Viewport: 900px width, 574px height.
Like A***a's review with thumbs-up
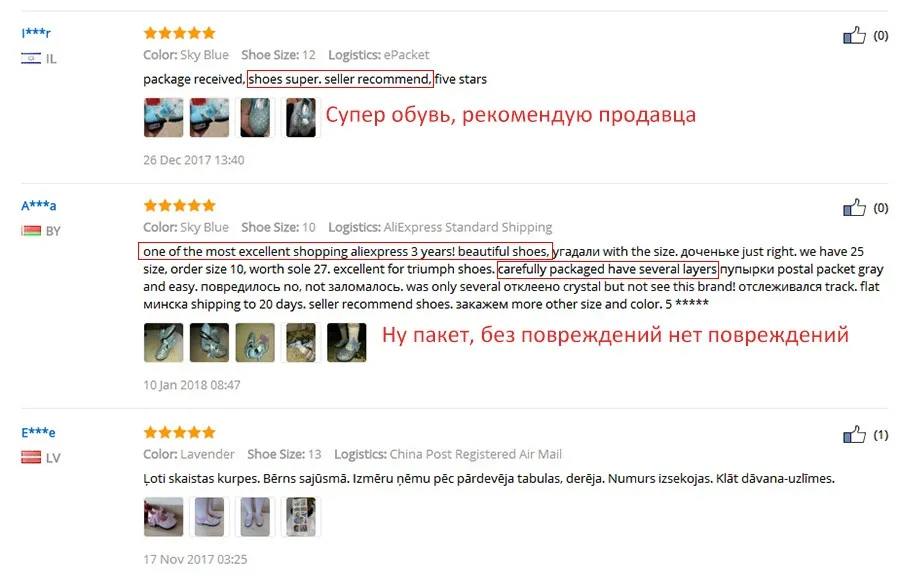[854, 207]
